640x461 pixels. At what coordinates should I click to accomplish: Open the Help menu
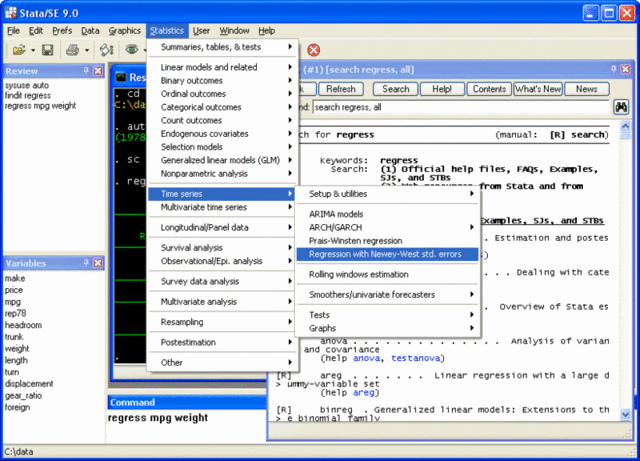266,31
